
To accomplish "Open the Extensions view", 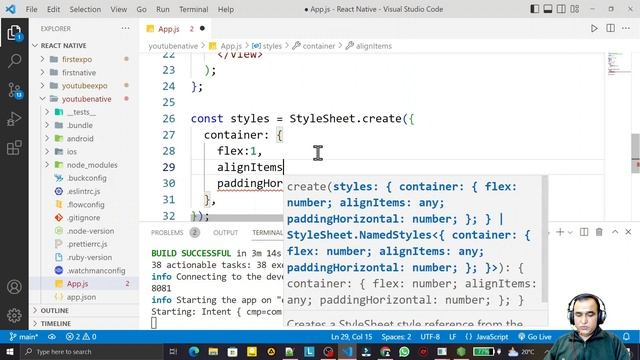I will coord(14,148).
